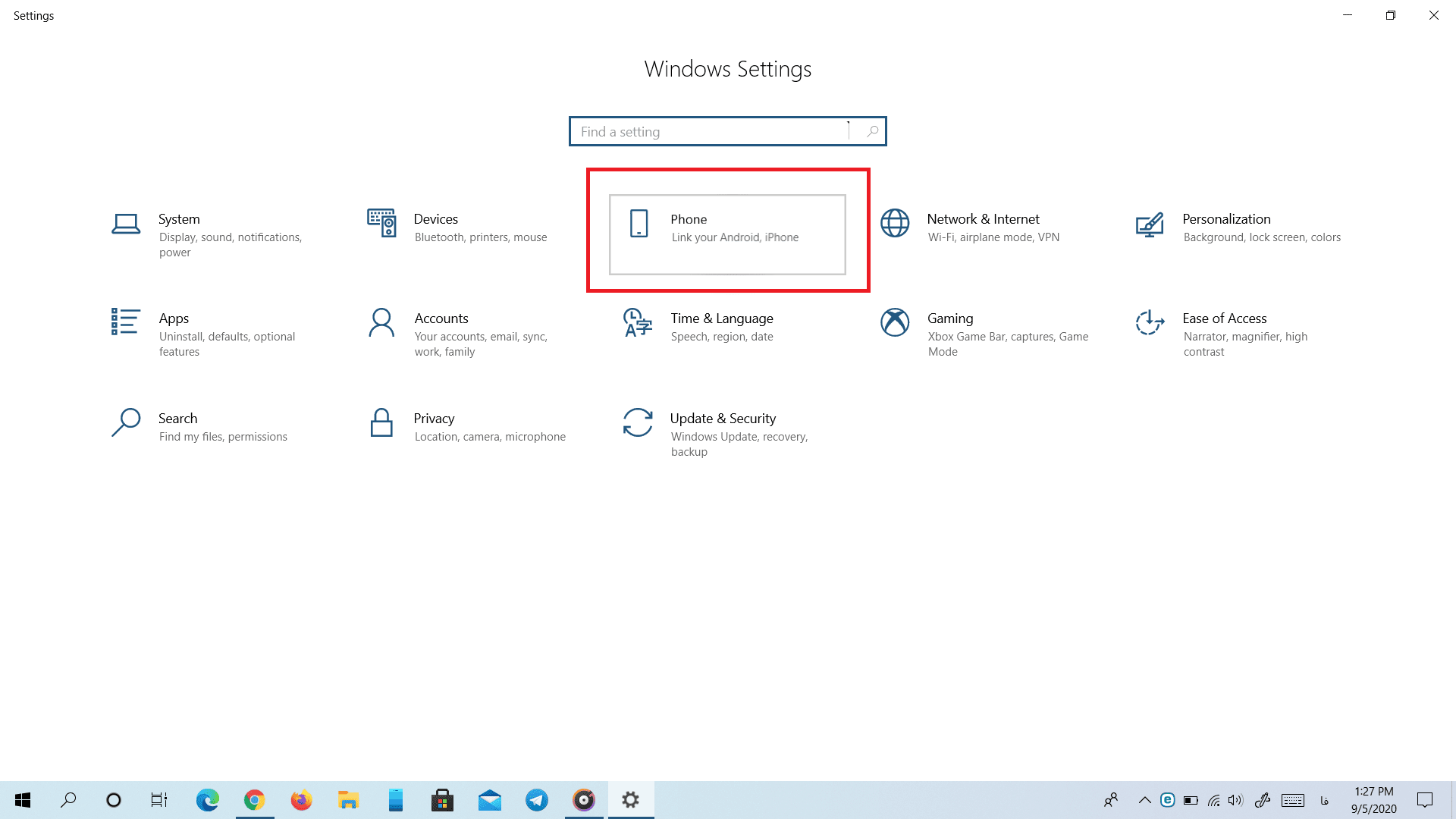Viewport: 1456px width, 819px height.
Task: Open the blue phone app on the taskbar
Action: 395,800
